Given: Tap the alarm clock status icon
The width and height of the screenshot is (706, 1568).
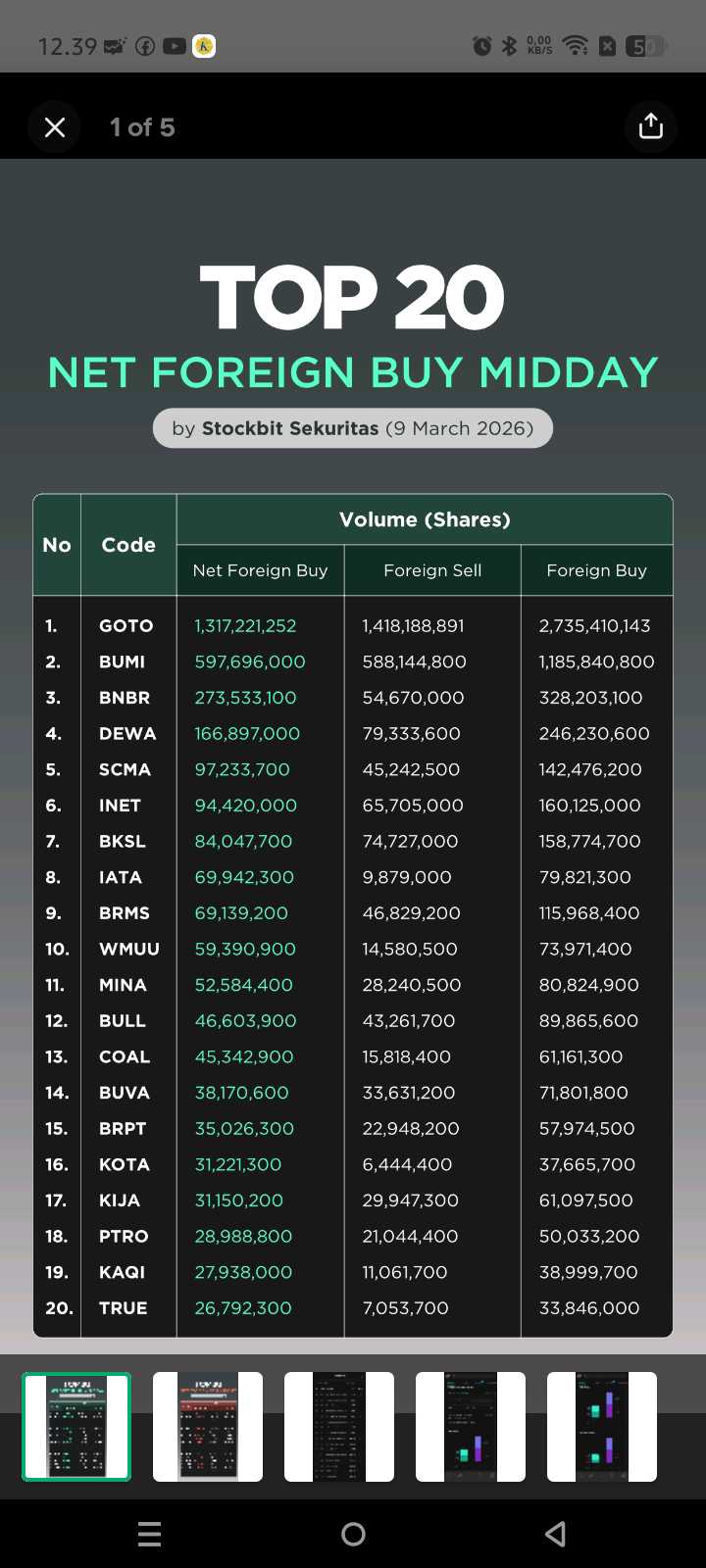Looking at the screenshot, I should coord(481,46).
